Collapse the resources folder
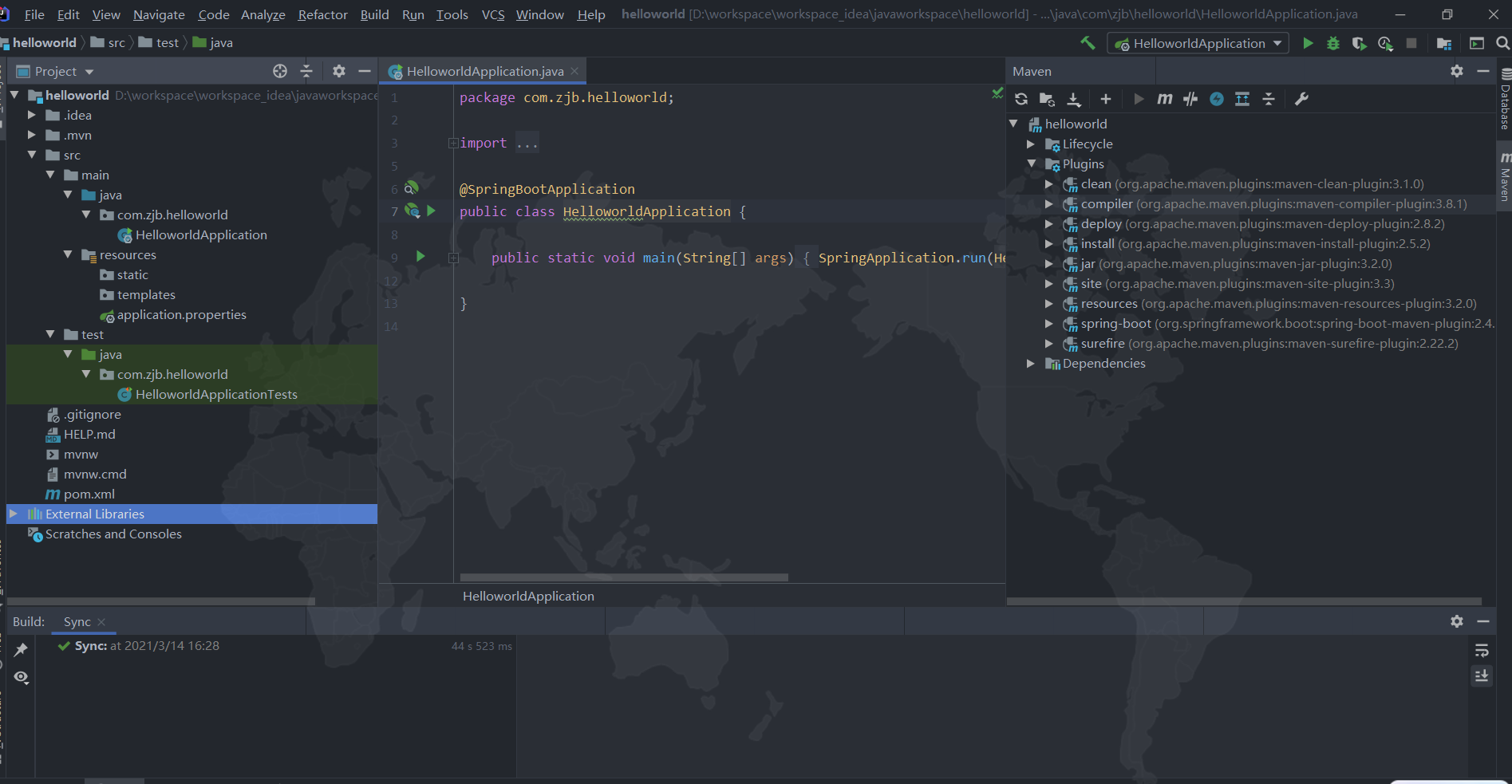 point(68,254)
